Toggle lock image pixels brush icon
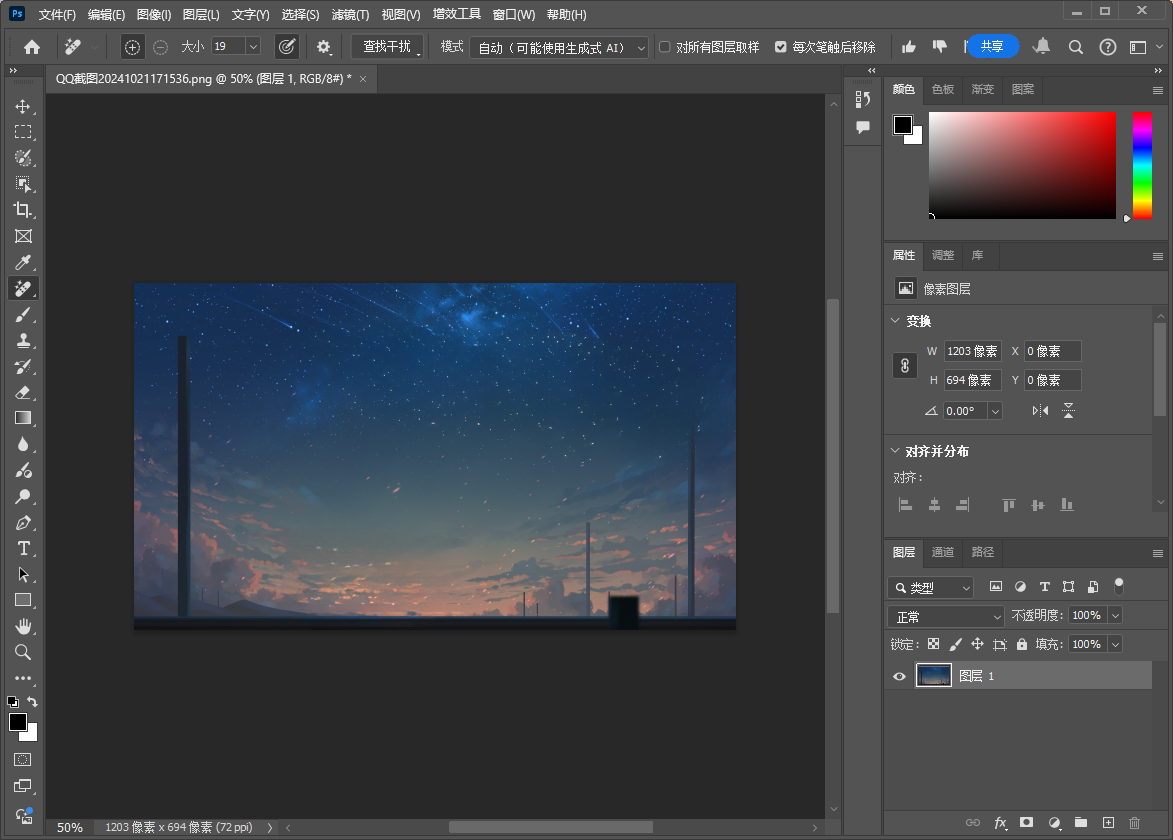 (x=955, y=644)
